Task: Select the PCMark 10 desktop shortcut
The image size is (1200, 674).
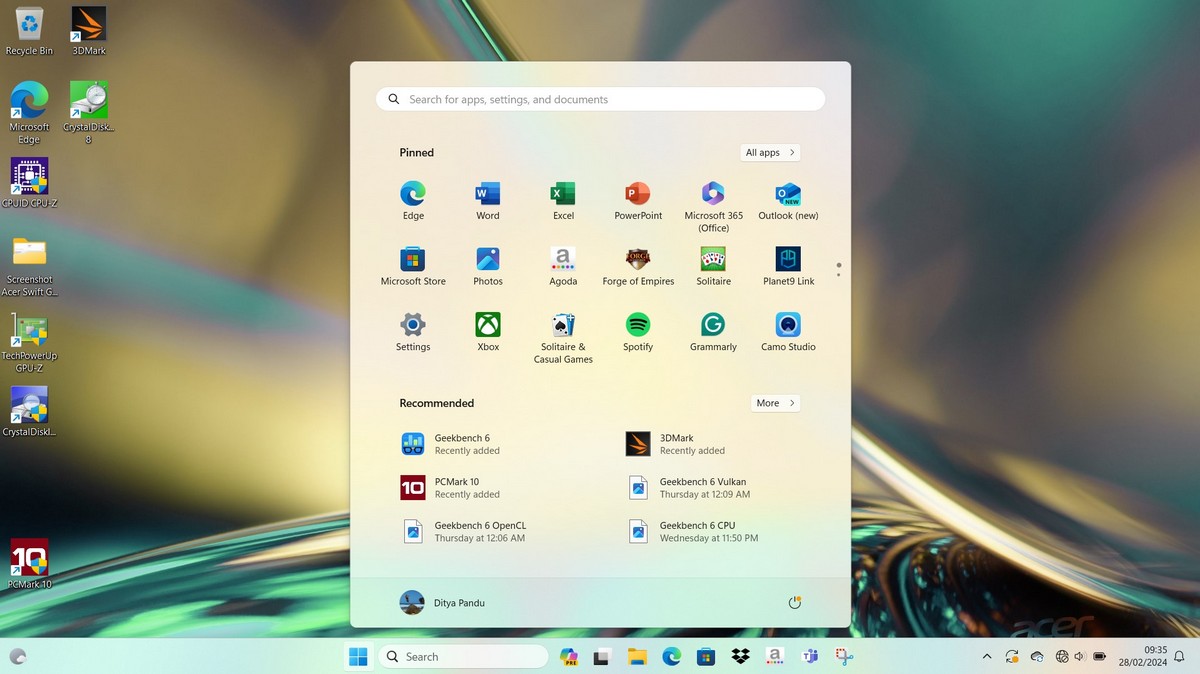Action: (29, 564)
